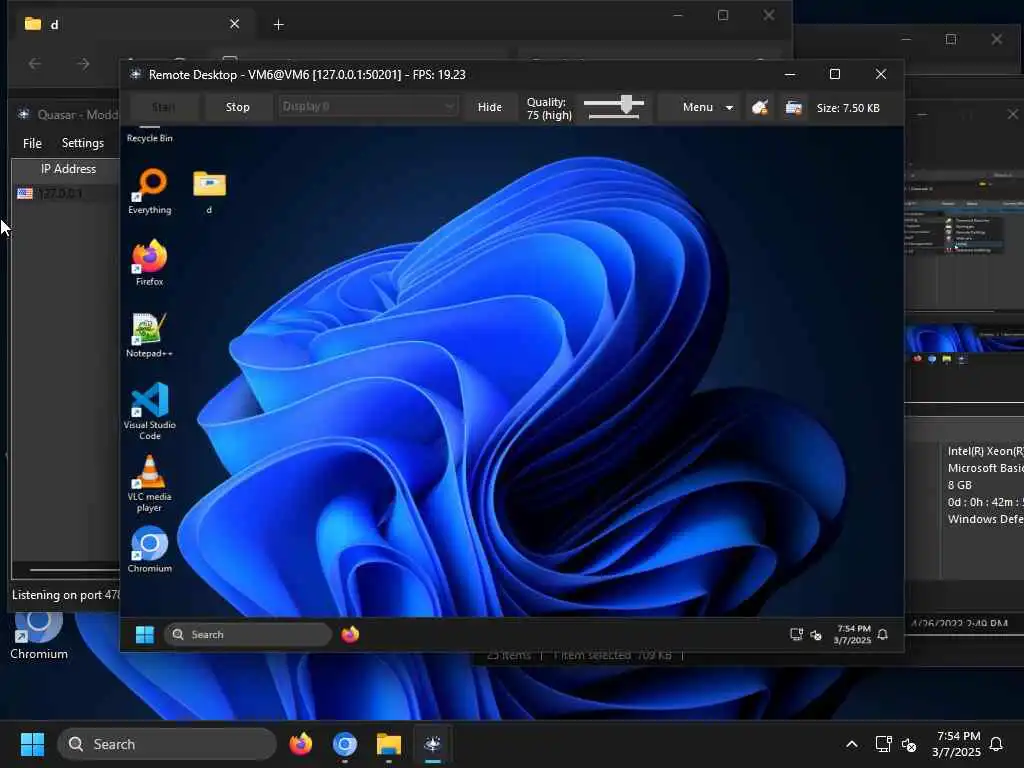Viewport: 1024px width, 768px height.
Task: Go back in File Explorer
Action: 35,63
